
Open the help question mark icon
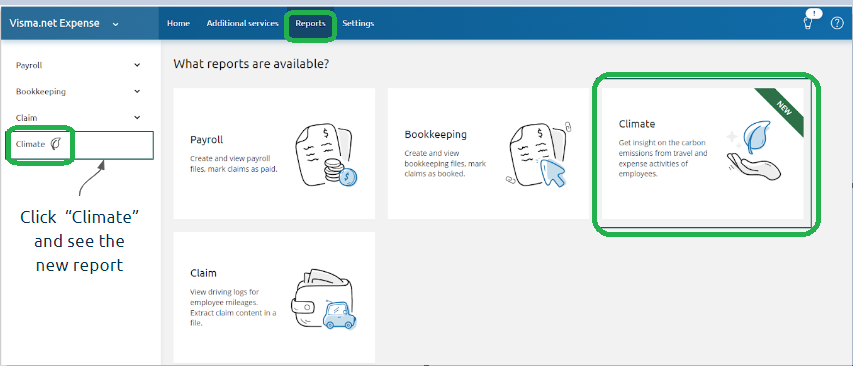pos(837,23)
